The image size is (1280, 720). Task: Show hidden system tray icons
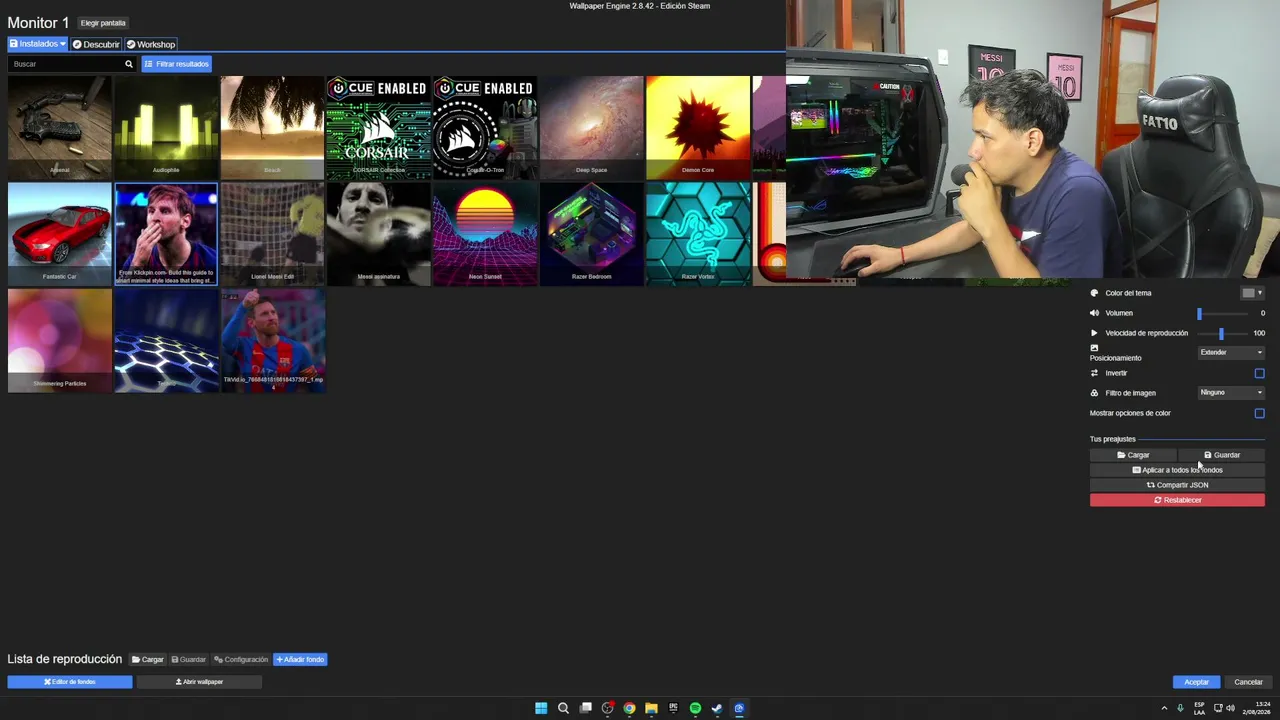(1164, 708)
